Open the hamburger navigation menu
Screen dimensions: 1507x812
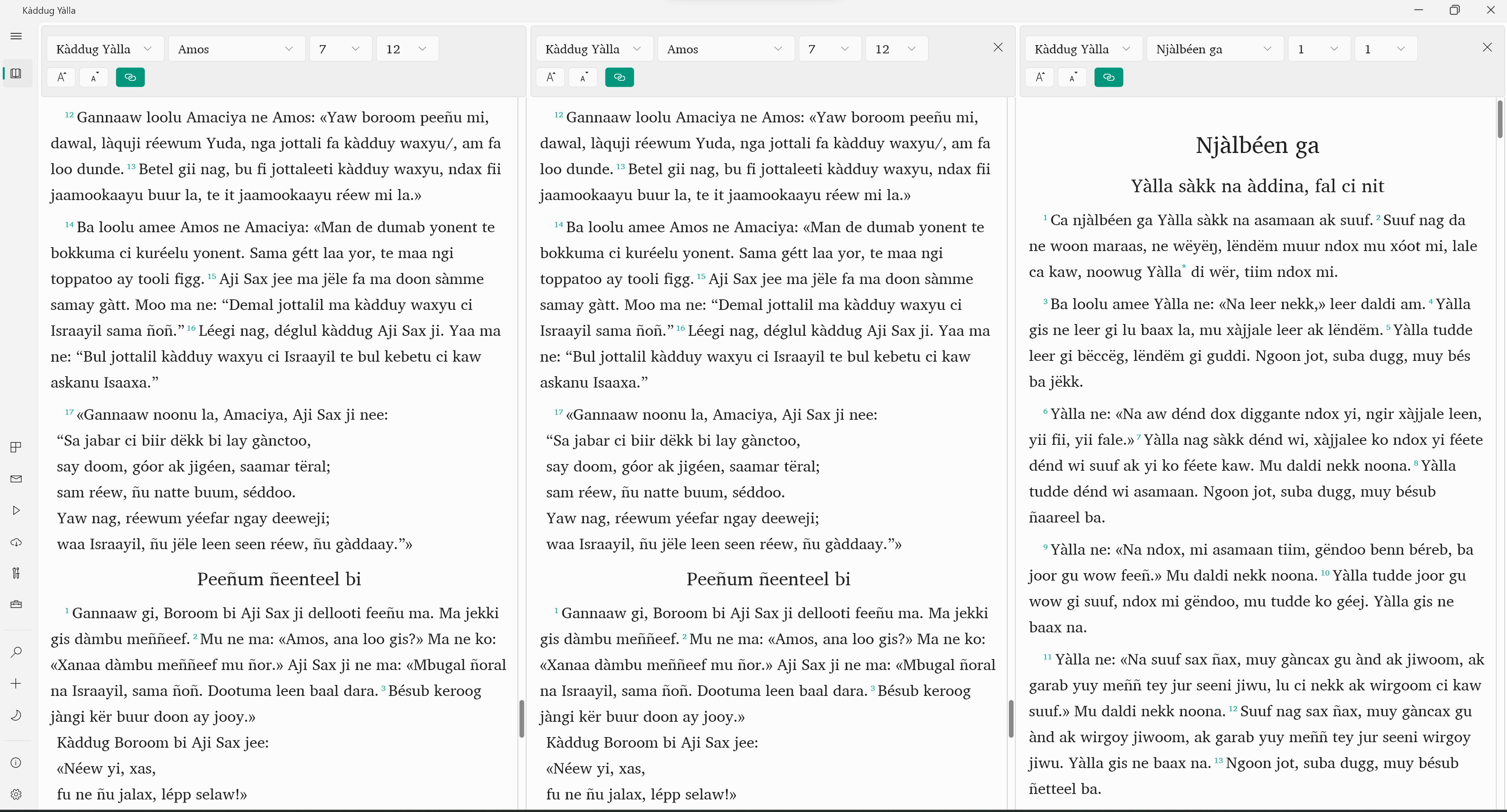pos(16,36)
